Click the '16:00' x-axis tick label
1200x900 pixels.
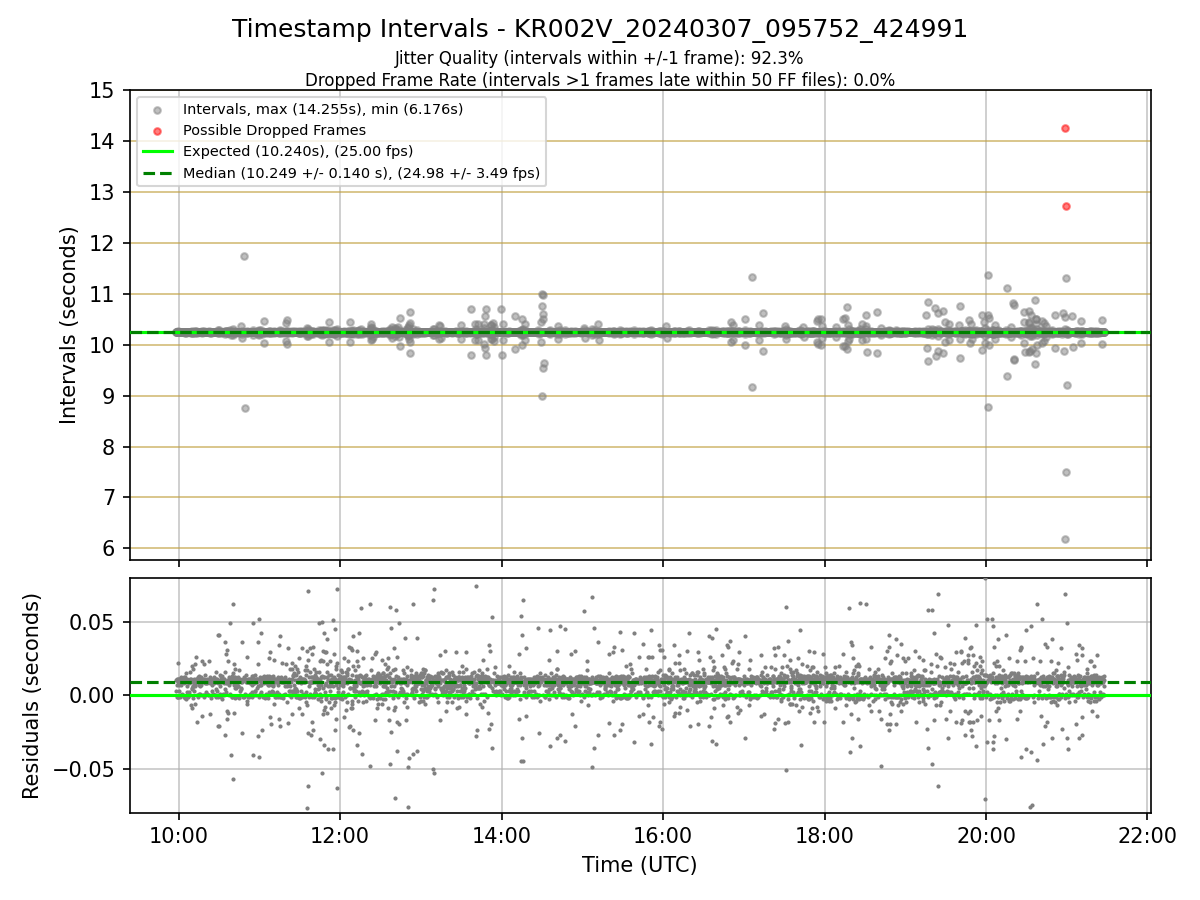point(663,834)
